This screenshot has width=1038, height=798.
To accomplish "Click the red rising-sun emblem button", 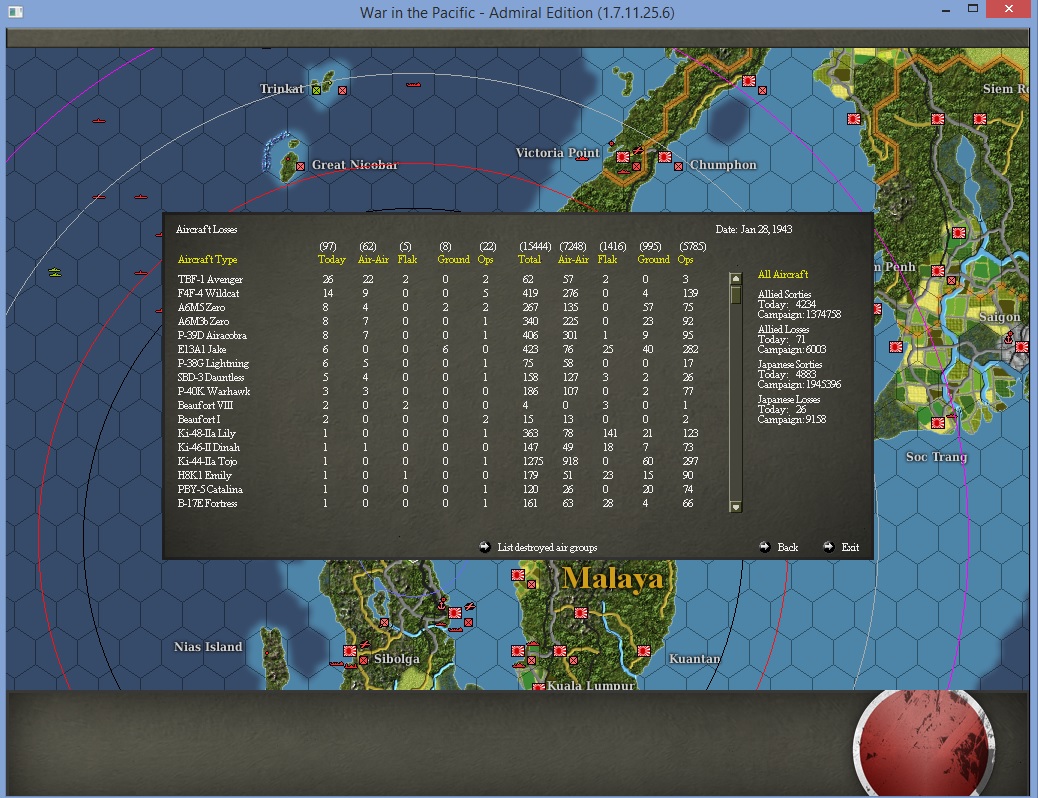I will coord(923,743).
